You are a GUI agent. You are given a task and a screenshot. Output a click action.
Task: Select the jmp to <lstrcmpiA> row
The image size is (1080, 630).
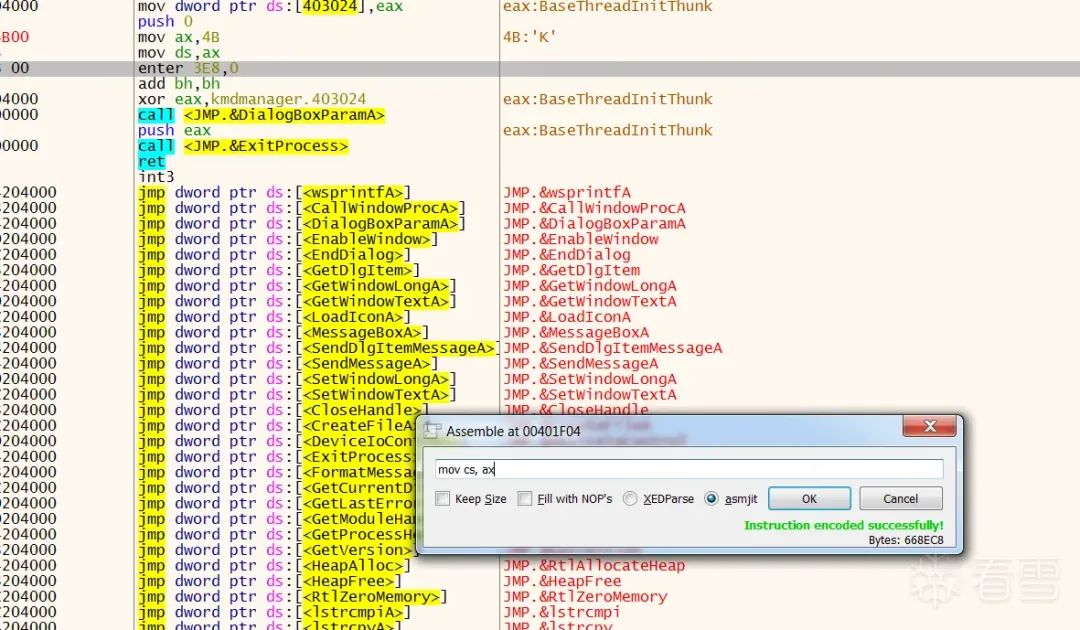274,612
